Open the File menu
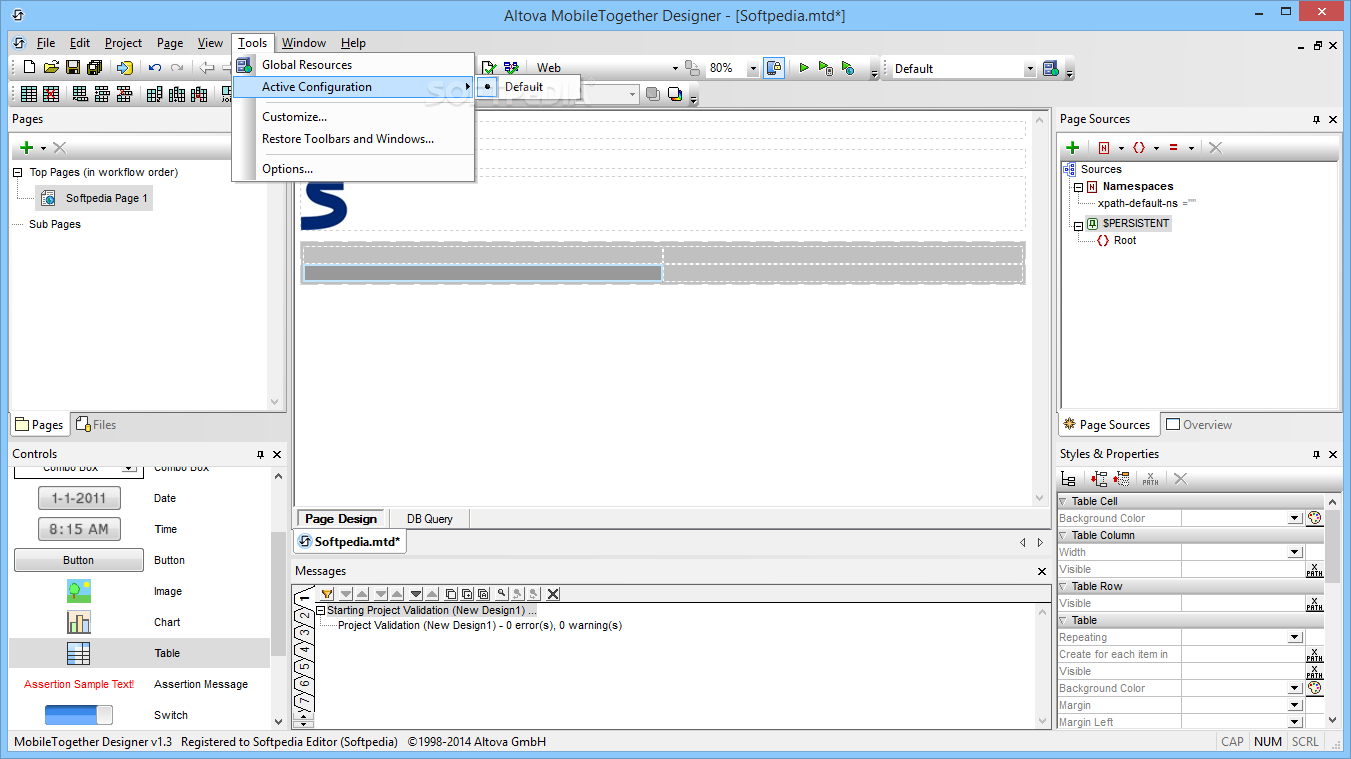This screenshot has height=759, width=1351. tap(46, 43)
